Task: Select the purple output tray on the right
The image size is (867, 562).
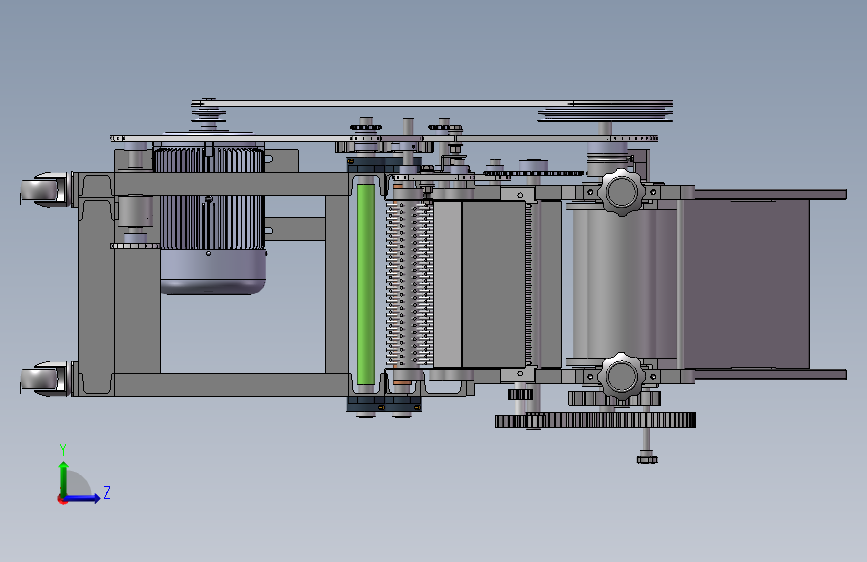Action: click(x=746, y=284)
